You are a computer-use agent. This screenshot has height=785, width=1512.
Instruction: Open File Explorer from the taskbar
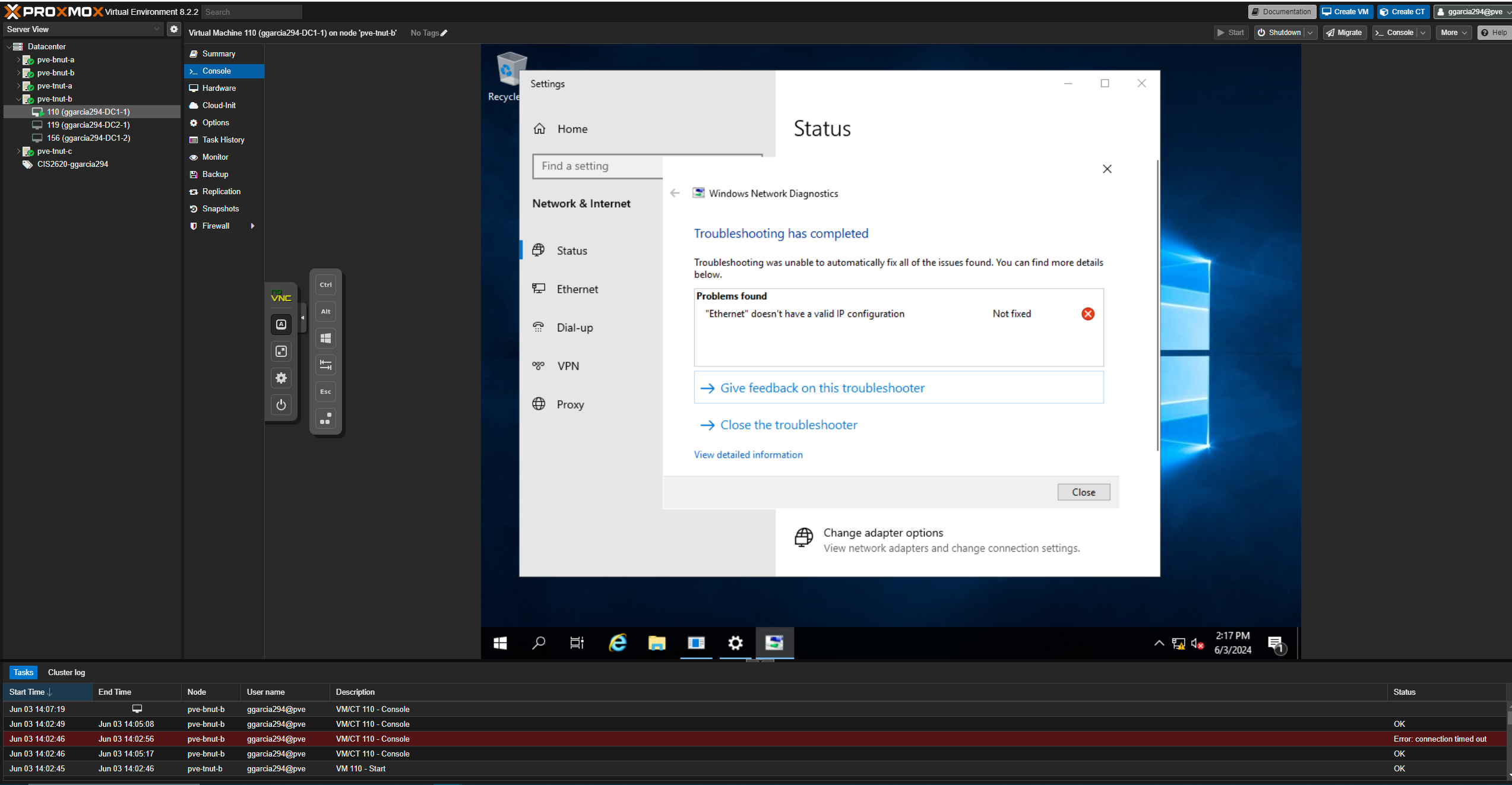coord(656,643)
